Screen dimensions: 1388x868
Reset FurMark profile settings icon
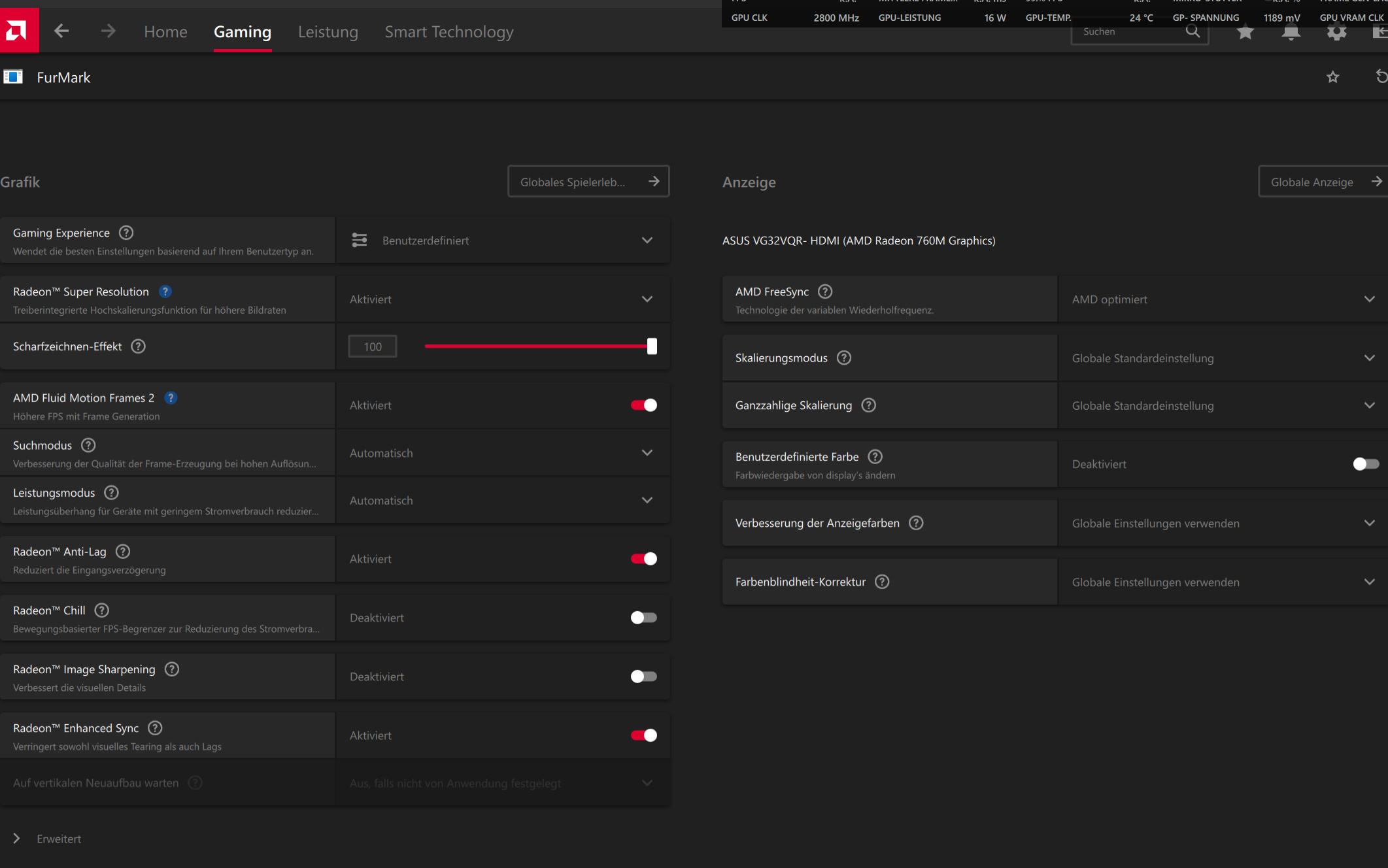pyautogui.click(x=1381, y=76)
